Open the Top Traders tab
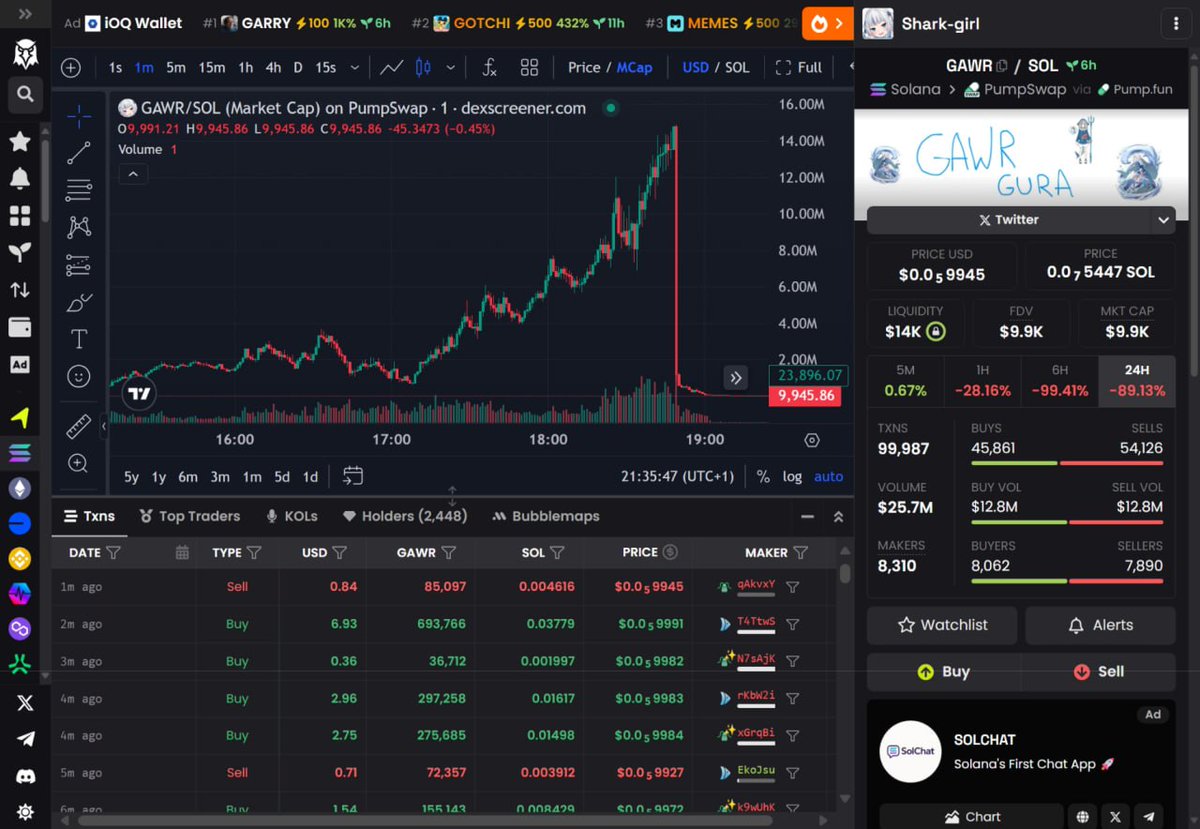 [x=190, y=516]
